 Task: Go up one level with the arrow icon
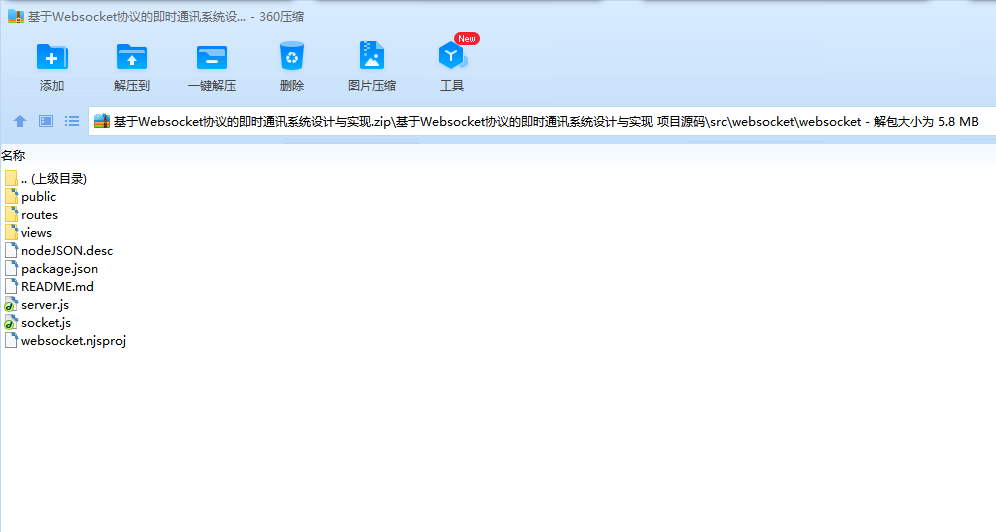(x=20, y=121)
